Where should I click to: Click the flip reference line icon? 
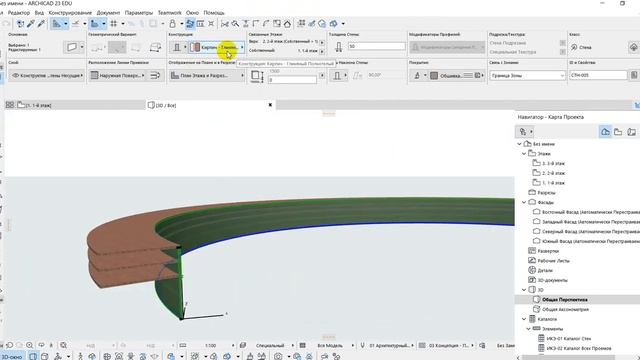[155, 76]
